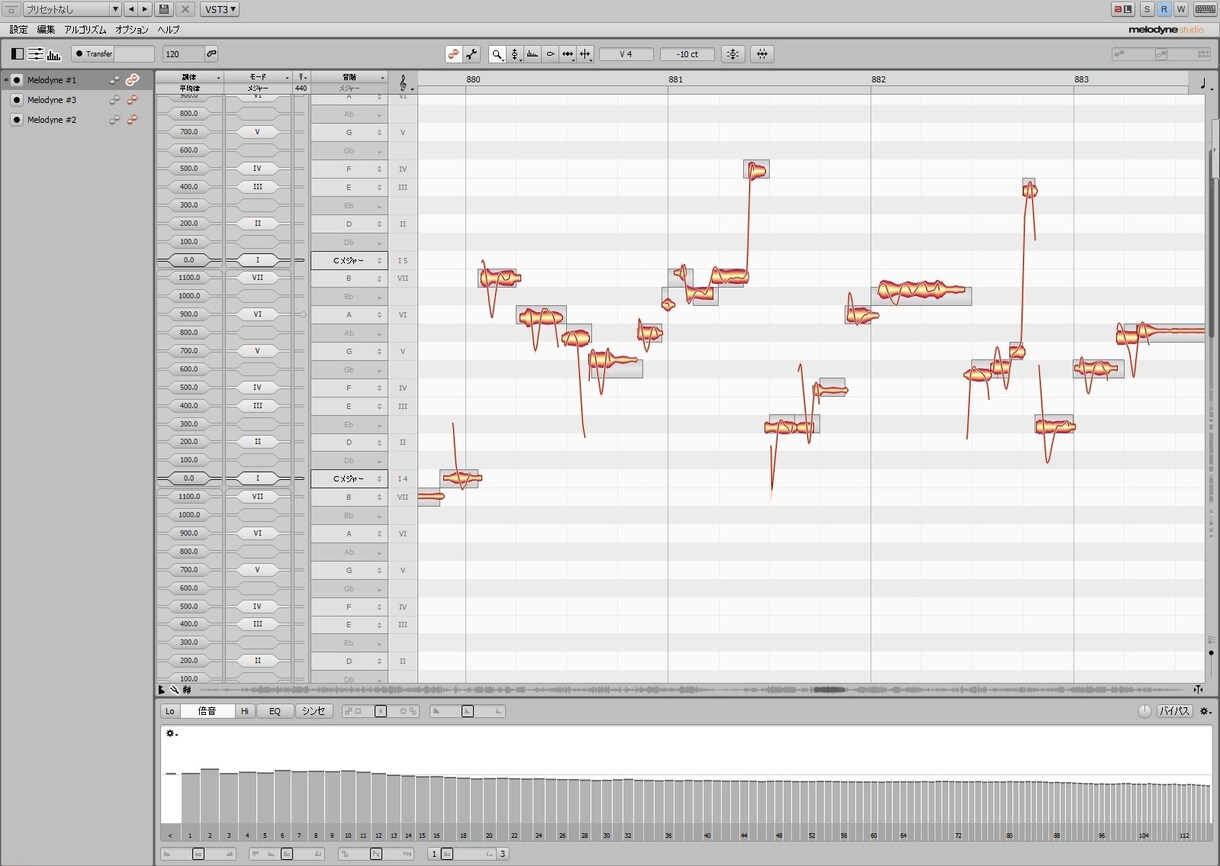Click the keyboard icon in title bar
The width and height of the screenshot is (1220, 866).
pyautogui.click(x=1203, y=9)
